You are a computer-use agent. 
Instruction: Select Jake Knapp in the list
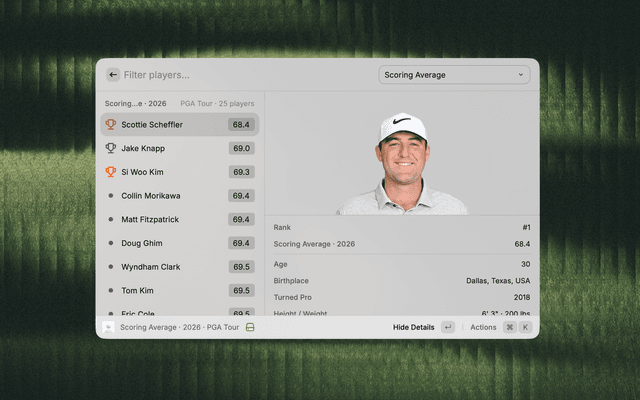click(x=180, y=148)
